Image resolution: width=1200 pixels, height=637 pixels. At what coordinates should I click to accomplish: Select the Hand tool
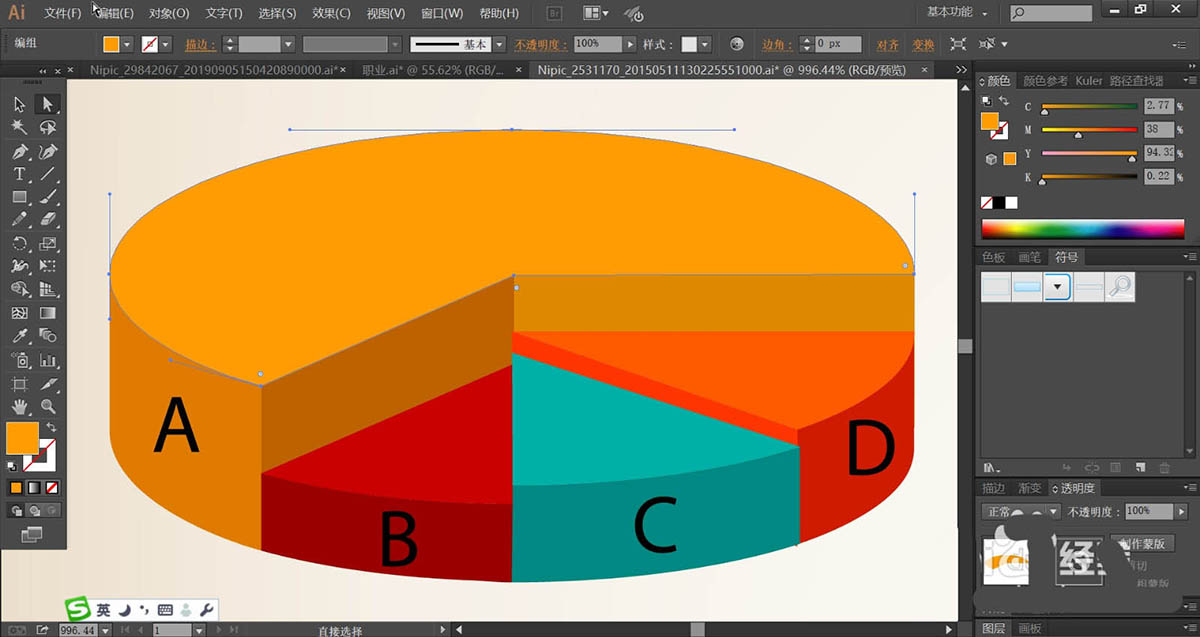click(19, 407)
